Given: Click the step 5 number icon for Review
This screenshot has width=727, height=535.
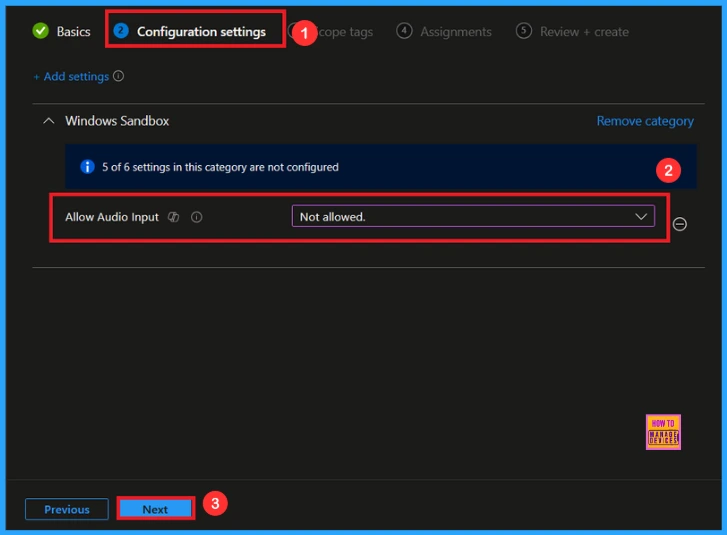Looking at the screenshot, I should pyautogui.click(x=523, y=31).
